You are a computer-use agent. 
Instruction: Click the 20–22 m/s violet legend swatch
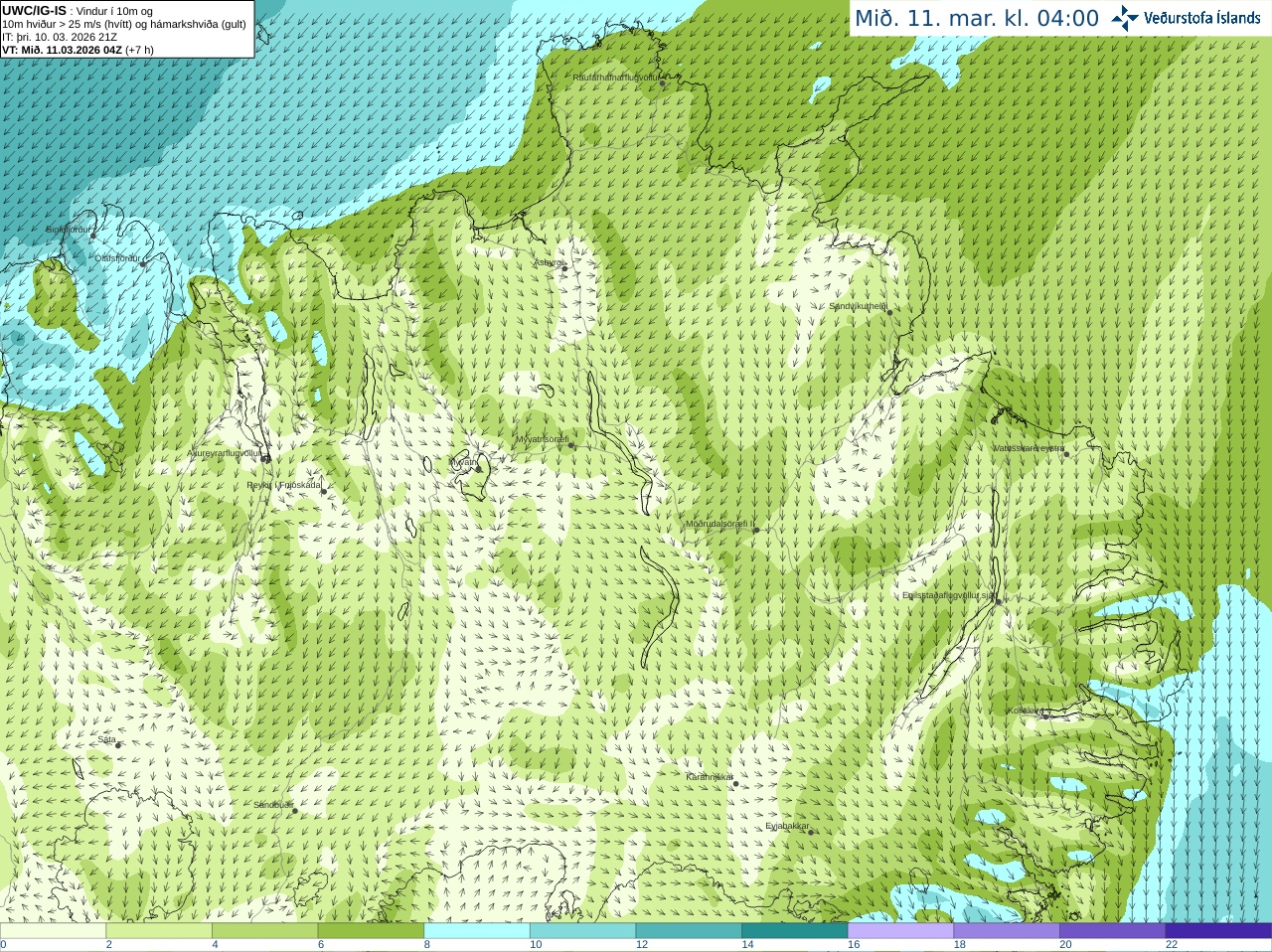click(x=1113, y=931)
